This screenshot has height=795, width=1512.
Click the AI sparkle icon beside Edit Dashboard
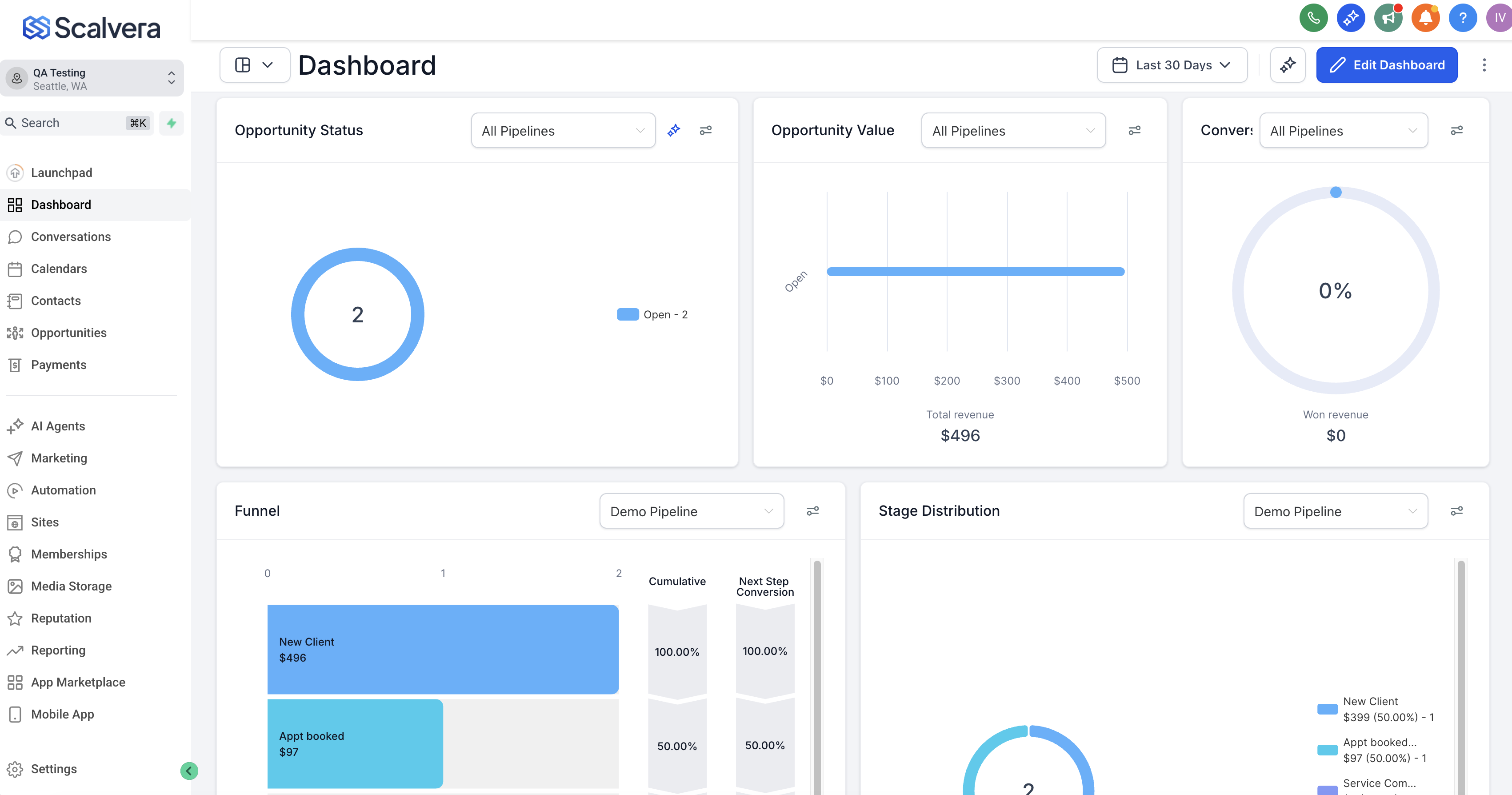point(1287,64)
